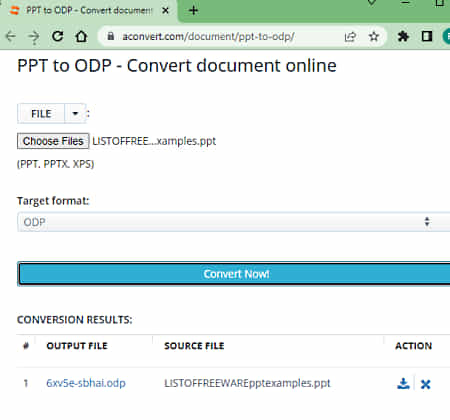Click Choose Files button
The height and width of the screenshot is (420, 450).
pos(53,141)
